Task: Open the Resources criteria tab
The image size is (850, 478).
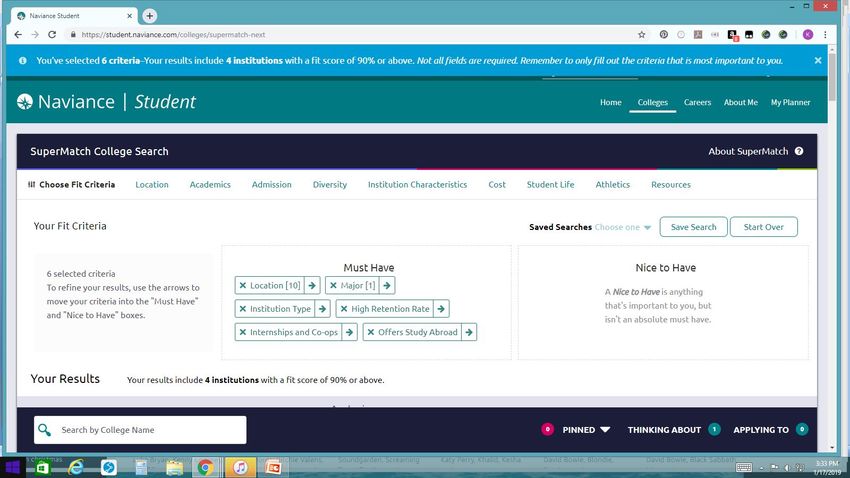Action: [671, 184]
